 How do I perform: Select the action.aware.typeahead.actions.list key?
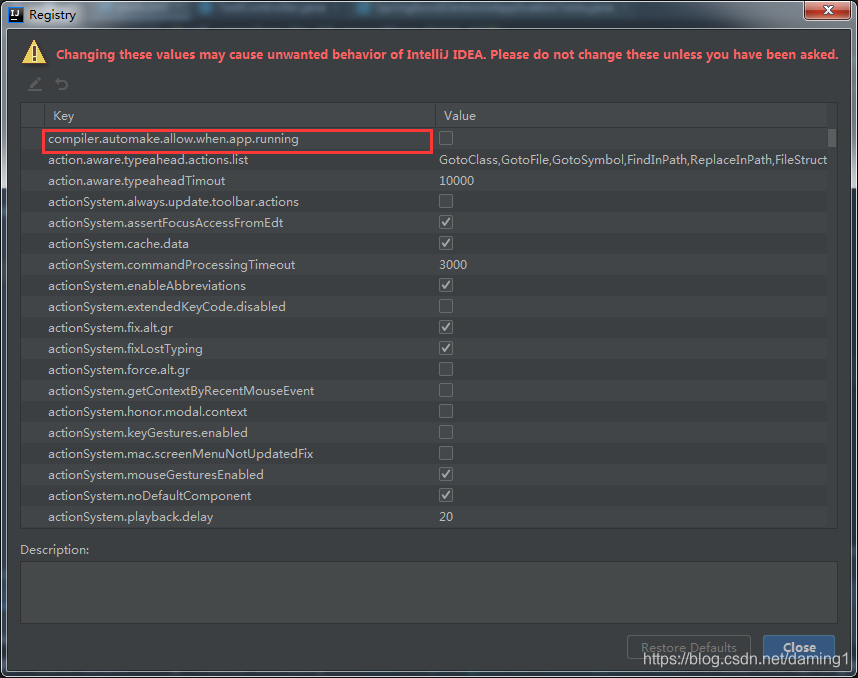click(x=148, y=160)
